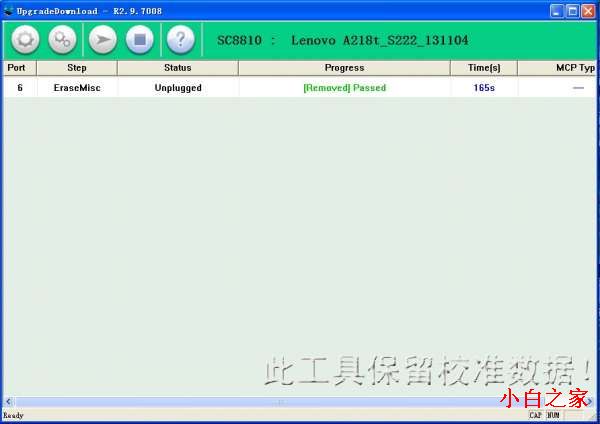Click the 165s time value

484,88
